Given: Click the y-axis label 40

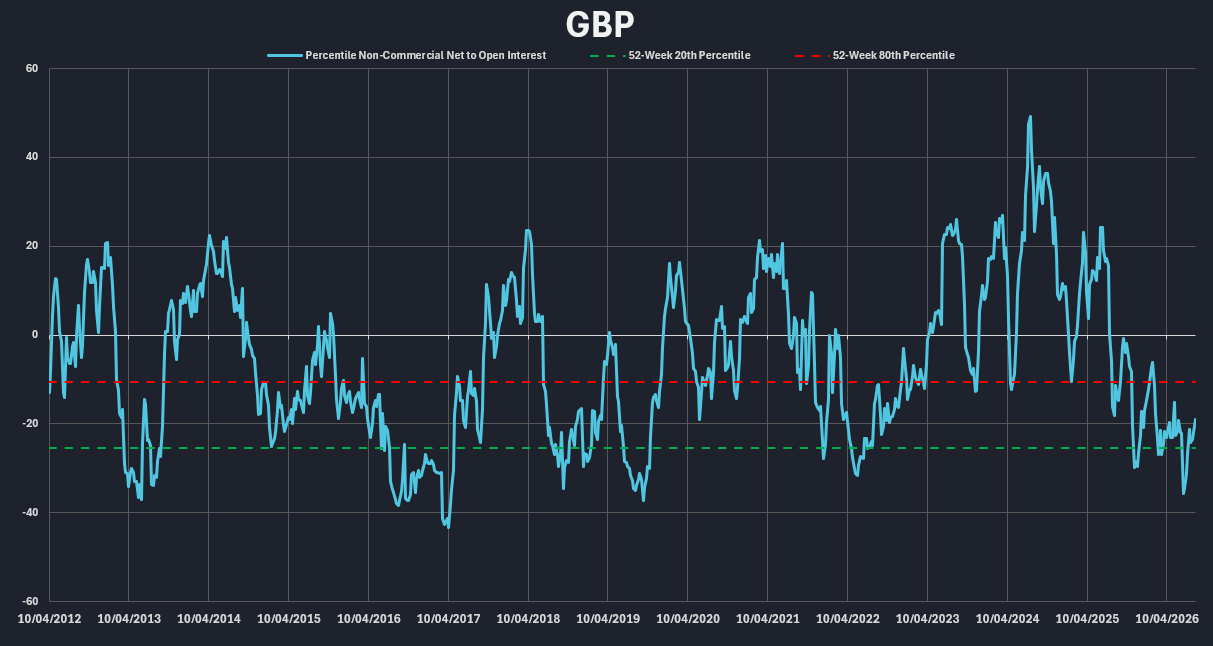Looking at the screenshot, I should point(31,157).
